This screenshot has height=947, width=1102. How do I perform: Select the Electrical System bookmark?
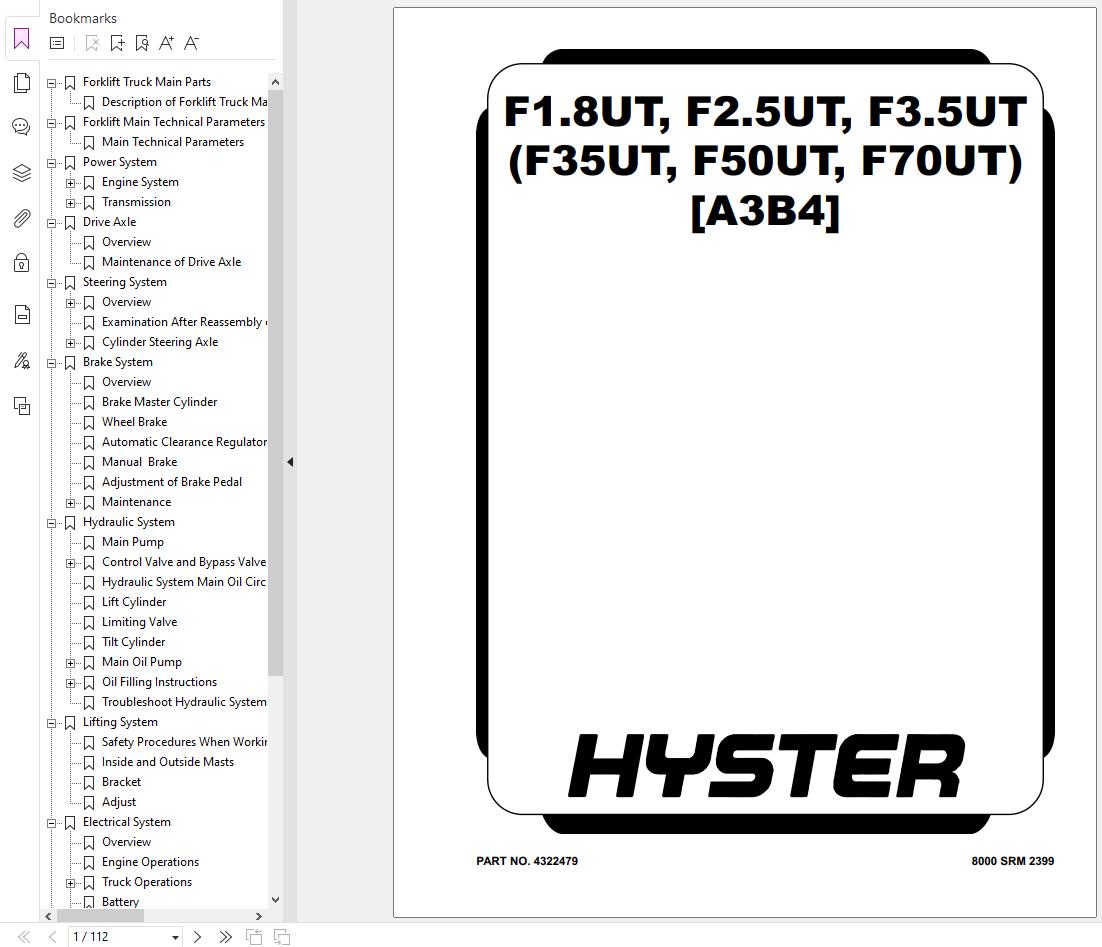tap(127, 822)
